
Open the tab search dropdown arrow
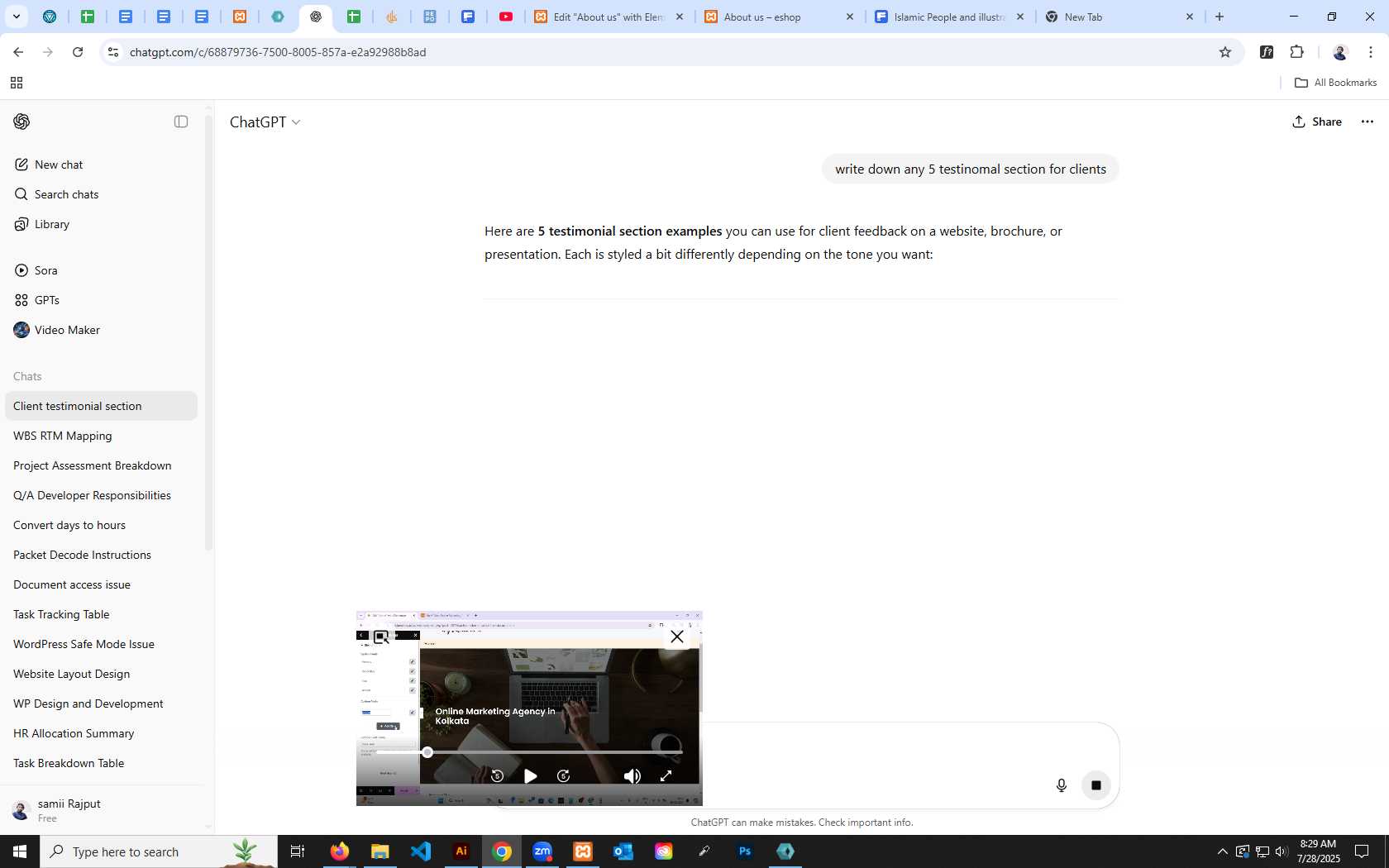[16, 17]
